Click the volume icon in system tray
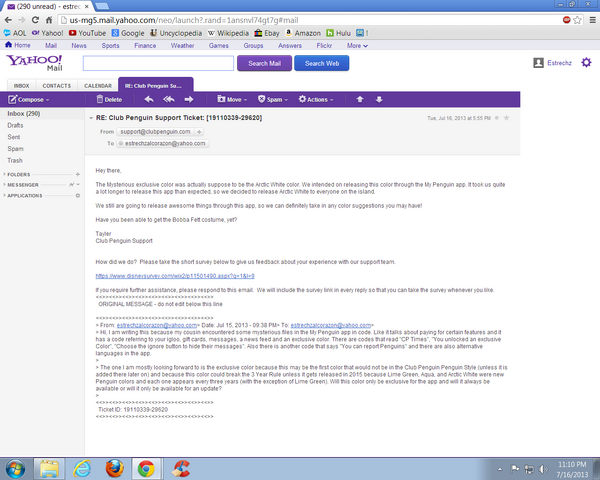 coord(543,469)
